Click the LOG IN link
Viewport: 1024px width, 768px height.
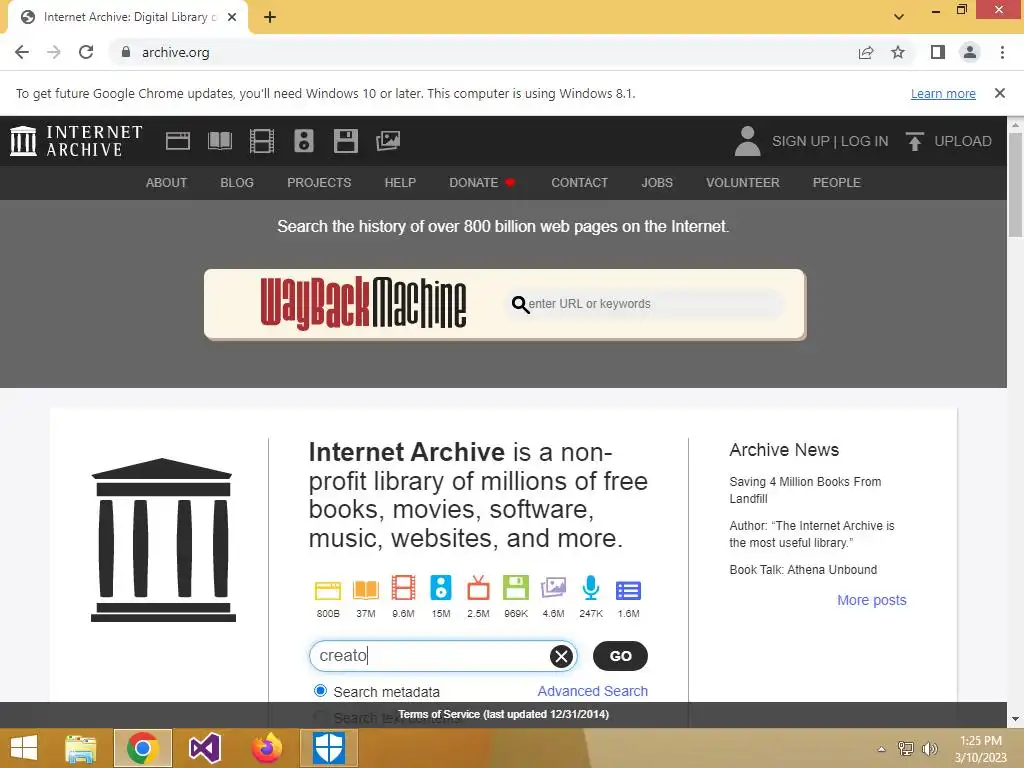[x=864, y=141]
